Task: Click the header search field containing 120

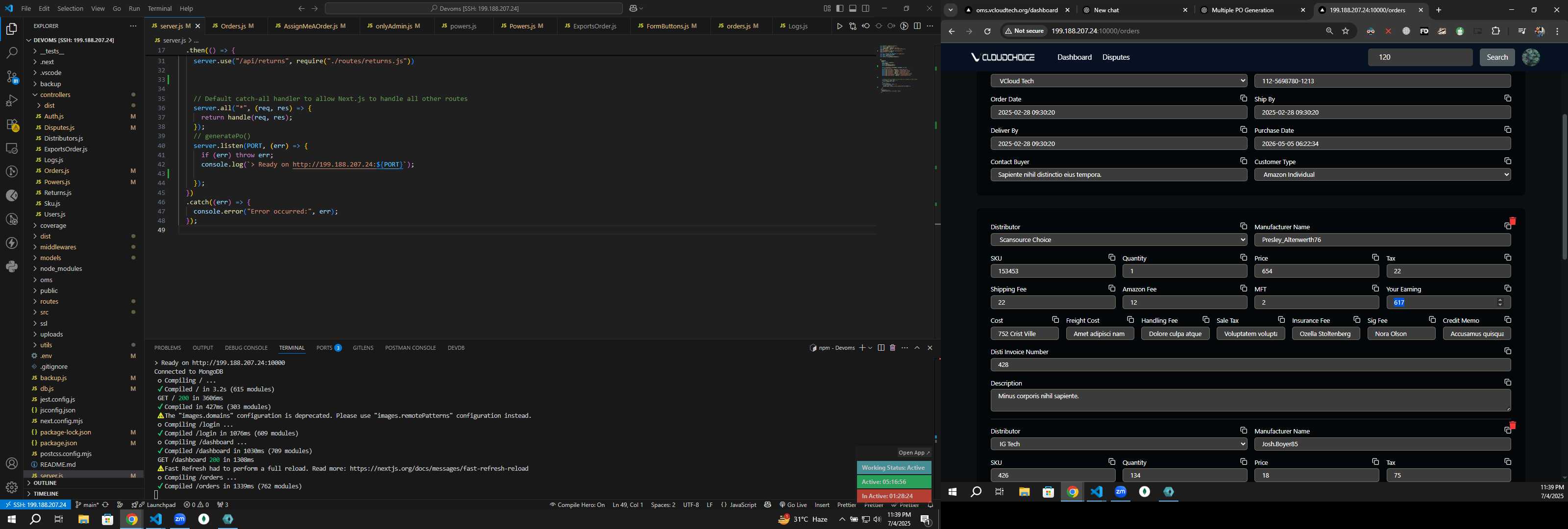Action: pyautogui.click(x=1420, y=57)
